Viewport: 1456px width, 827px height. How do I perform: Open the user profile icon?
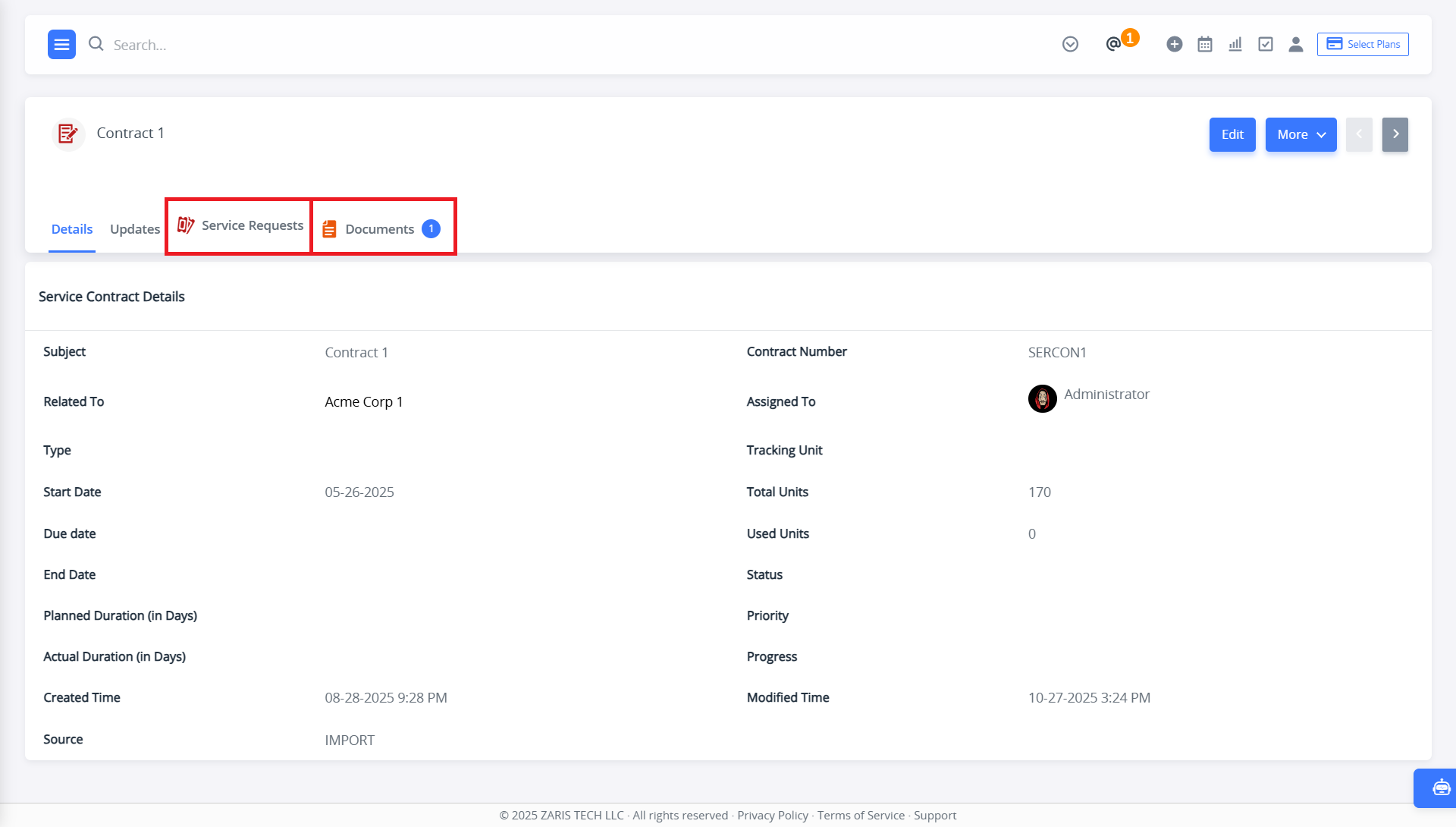(1296, 44)
